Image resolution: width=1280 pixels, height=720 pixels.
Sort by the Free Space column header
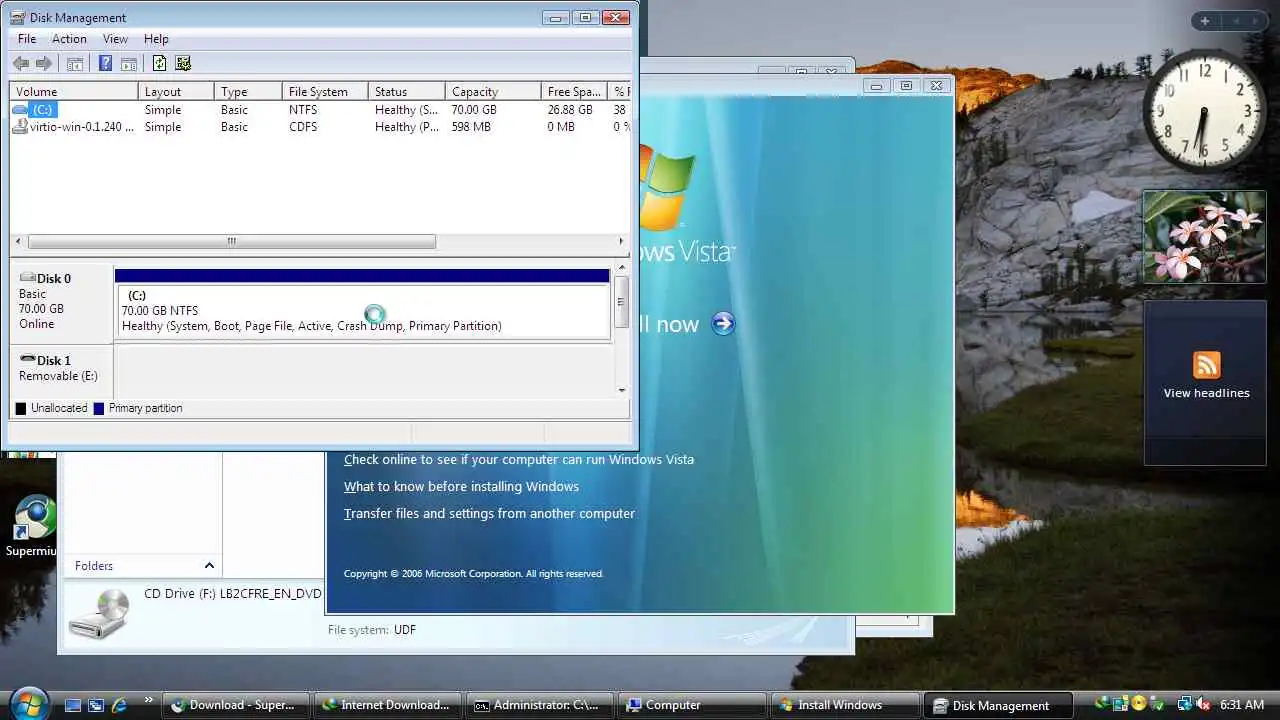point(574,91)
